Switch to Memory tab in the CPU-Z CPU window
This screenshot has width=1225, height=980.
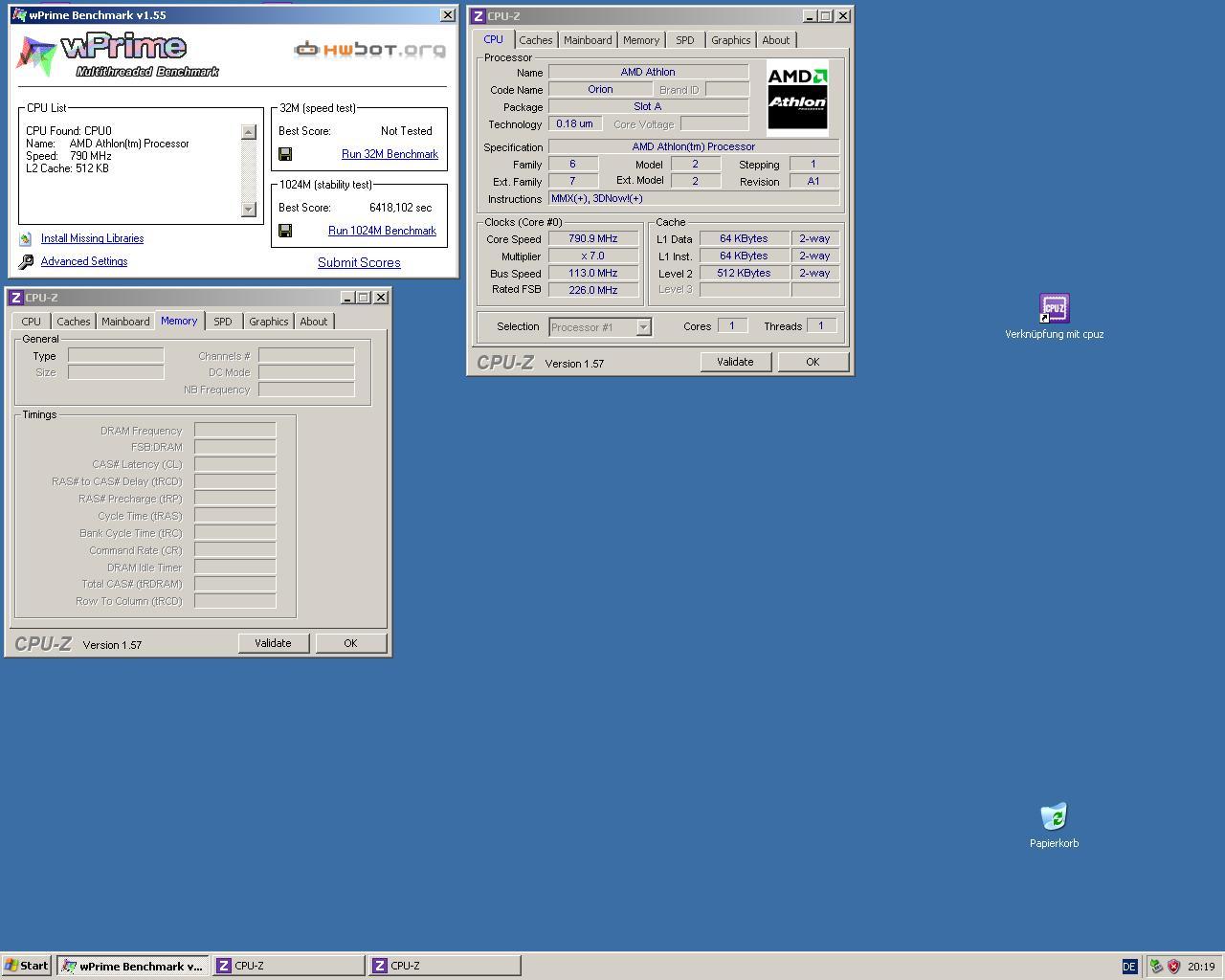(641, 40)
